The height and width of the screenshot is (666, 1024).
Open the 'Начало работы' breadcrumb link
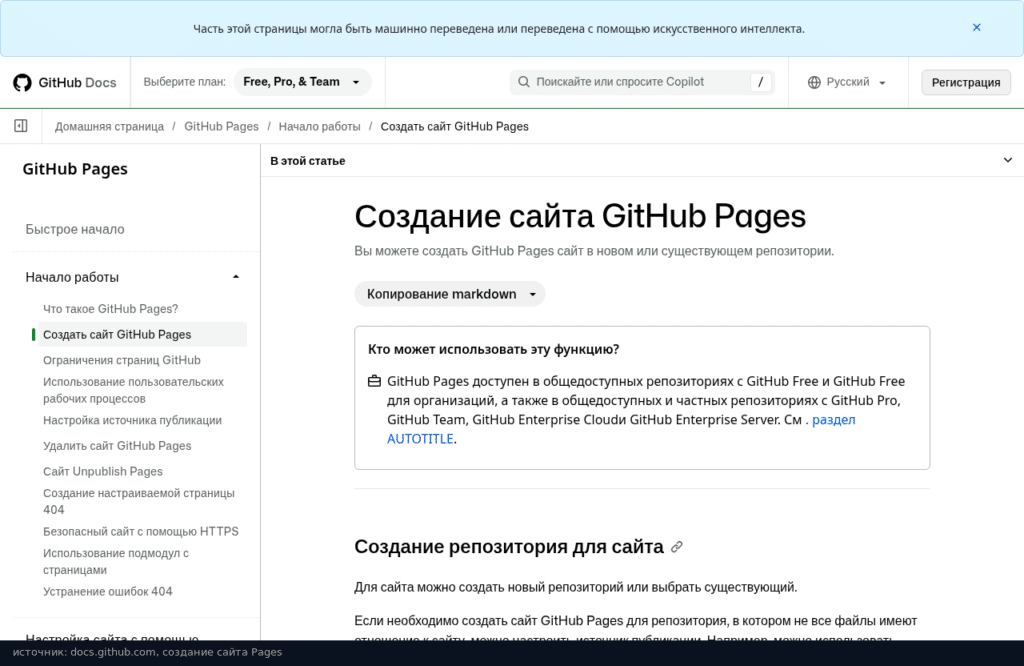[x=319, y=126]
